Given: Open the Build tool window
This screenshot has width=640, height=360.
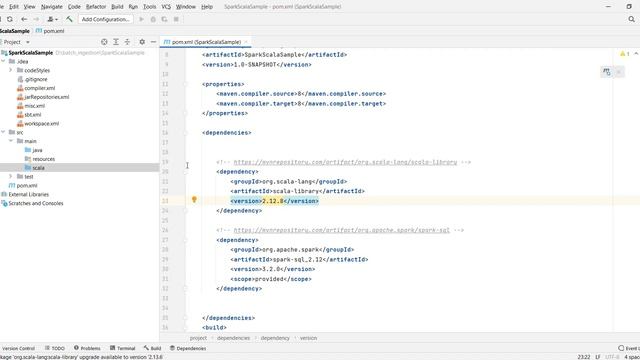Looking at the screenshot, I should 152,349.
